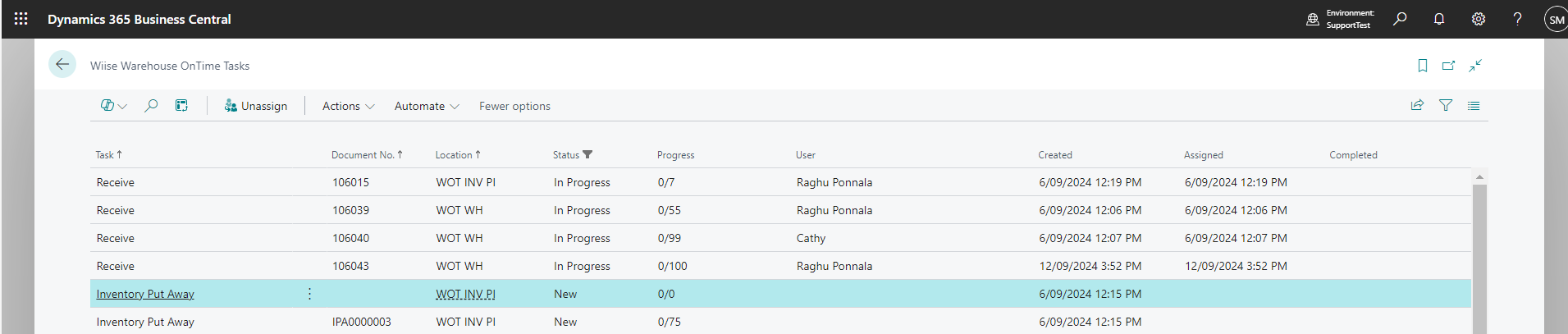This screenshot has height=334, width=1568.
Task: Open the search icon in header bar
Action: 1400,19
